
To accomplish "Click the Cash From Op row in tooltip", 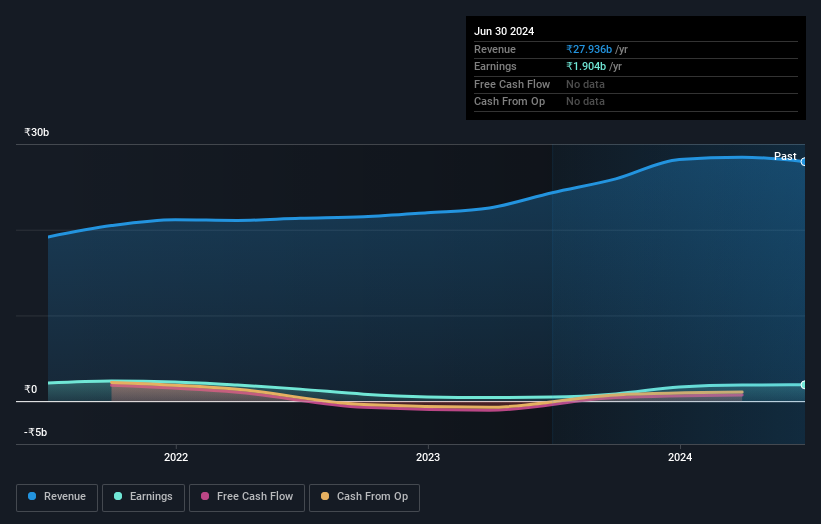I will [636, 102].
